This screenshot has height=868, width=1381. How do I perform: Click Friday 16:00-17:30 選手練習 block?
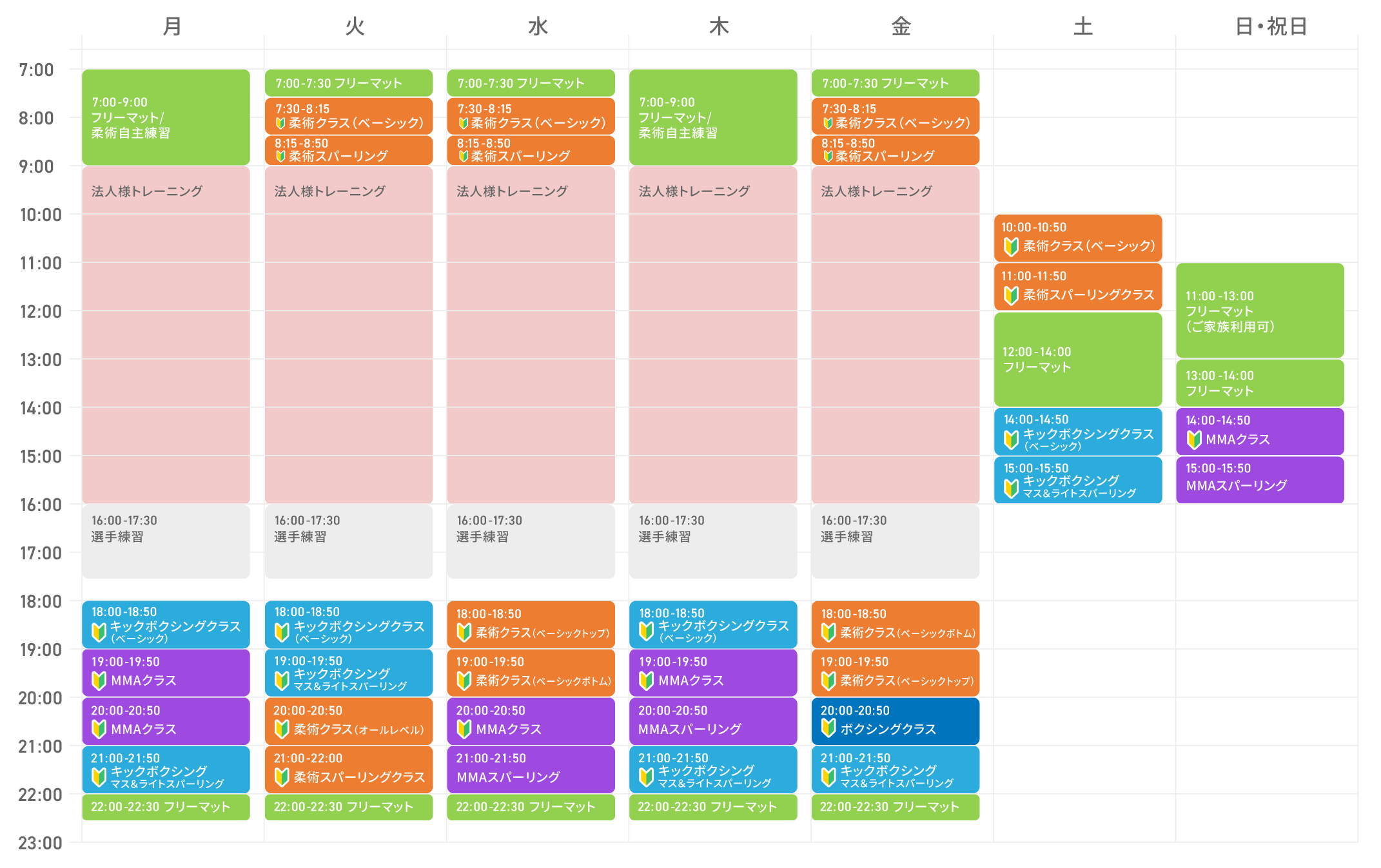896,541
